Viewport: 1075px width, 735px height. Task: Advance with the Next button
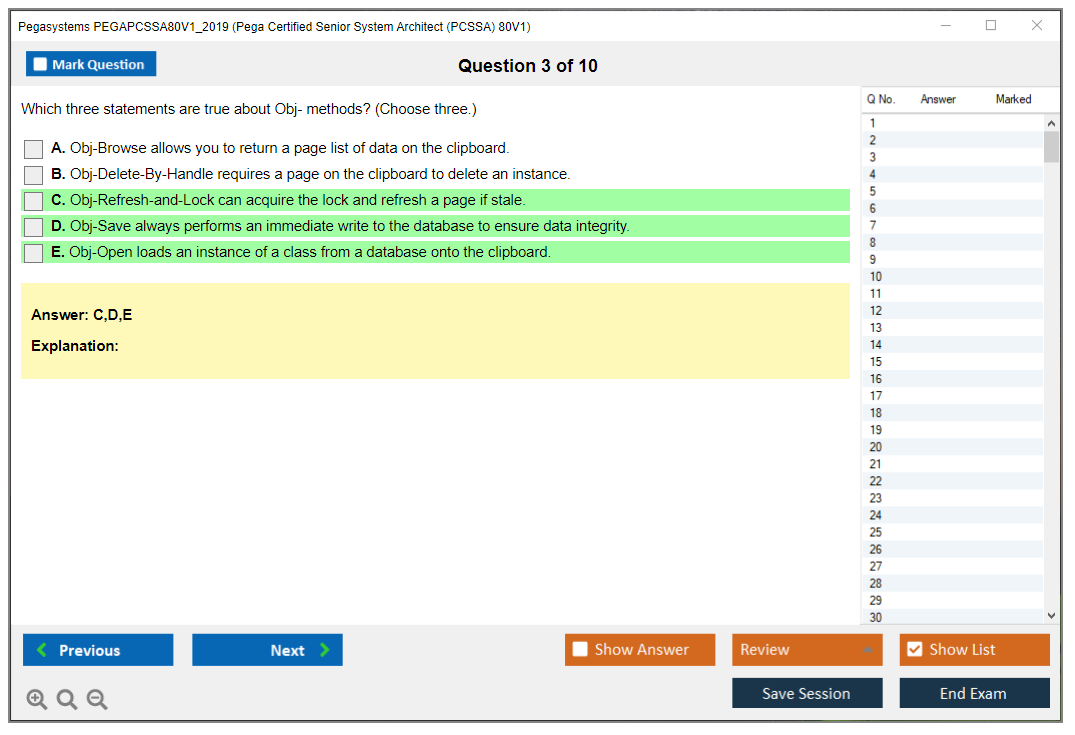267,650
